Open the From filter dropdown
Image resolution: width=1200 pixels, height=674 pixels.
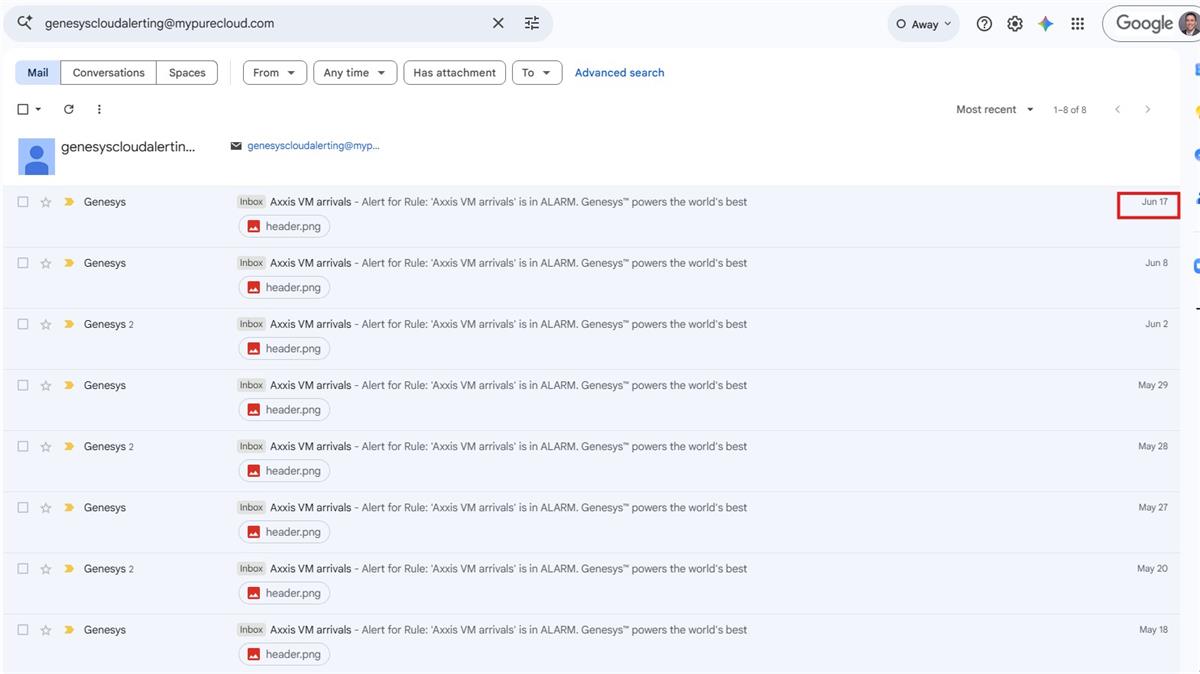(x=275, y=73)
